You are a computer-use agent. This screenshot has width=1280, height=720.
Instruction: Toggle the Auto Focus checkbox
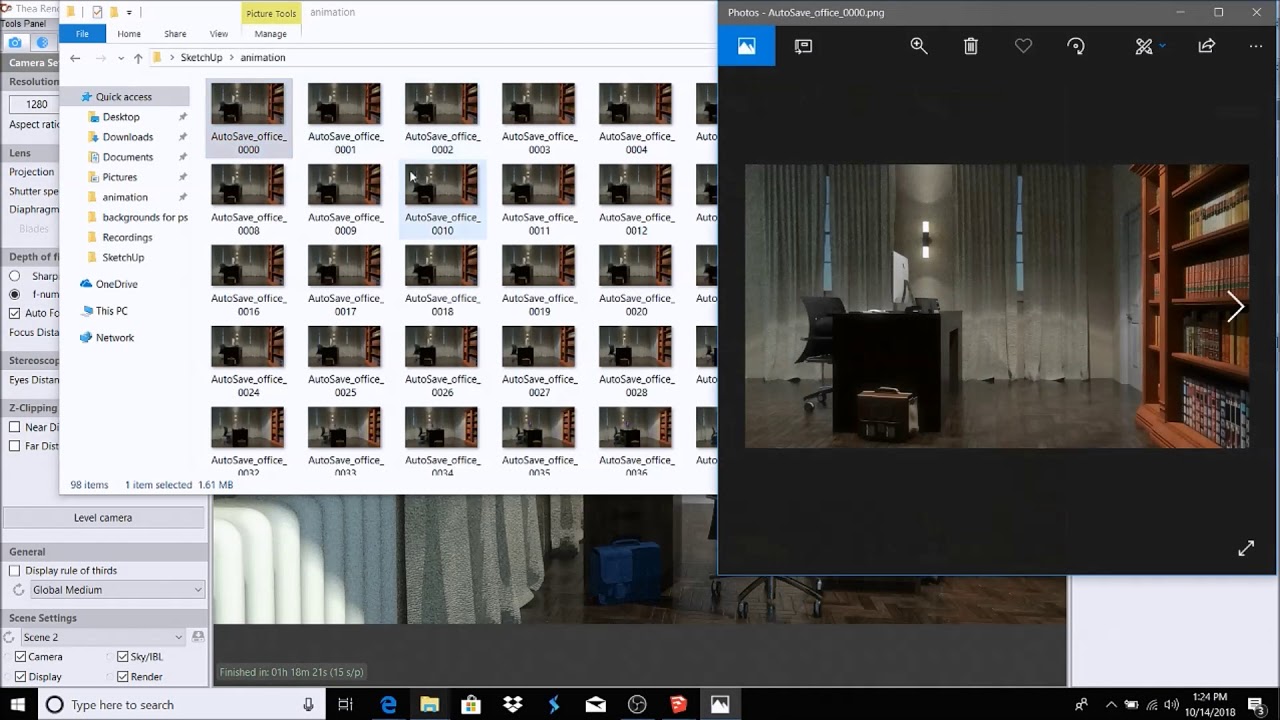pyautogui.click(x=14, y=313)
